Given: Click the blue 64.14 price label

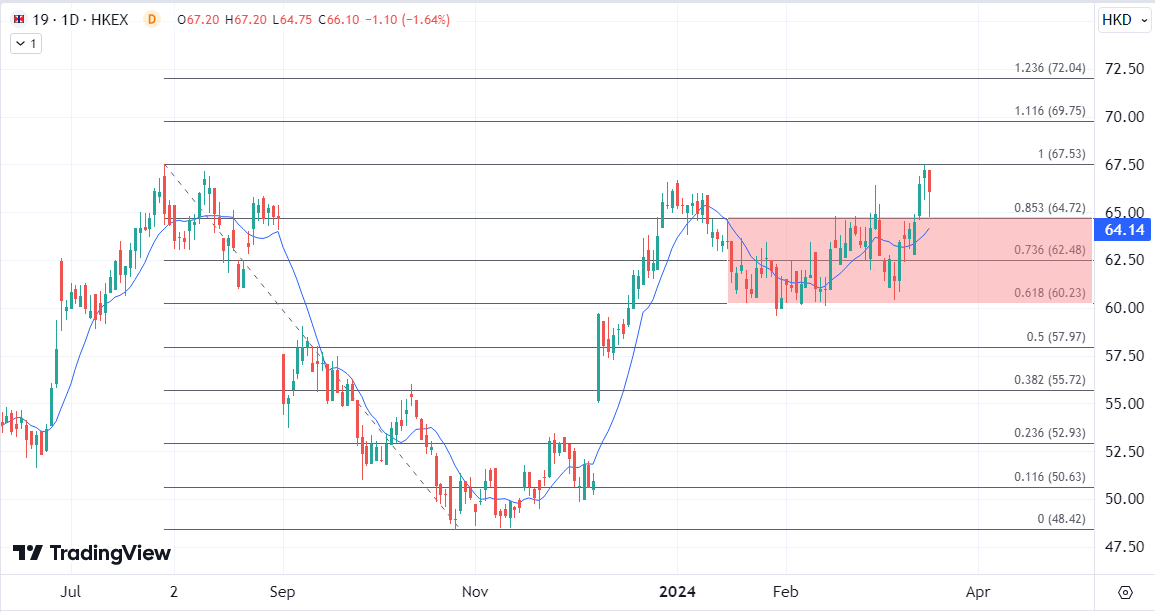Looking at the screenshot, I should point(1123,230).
